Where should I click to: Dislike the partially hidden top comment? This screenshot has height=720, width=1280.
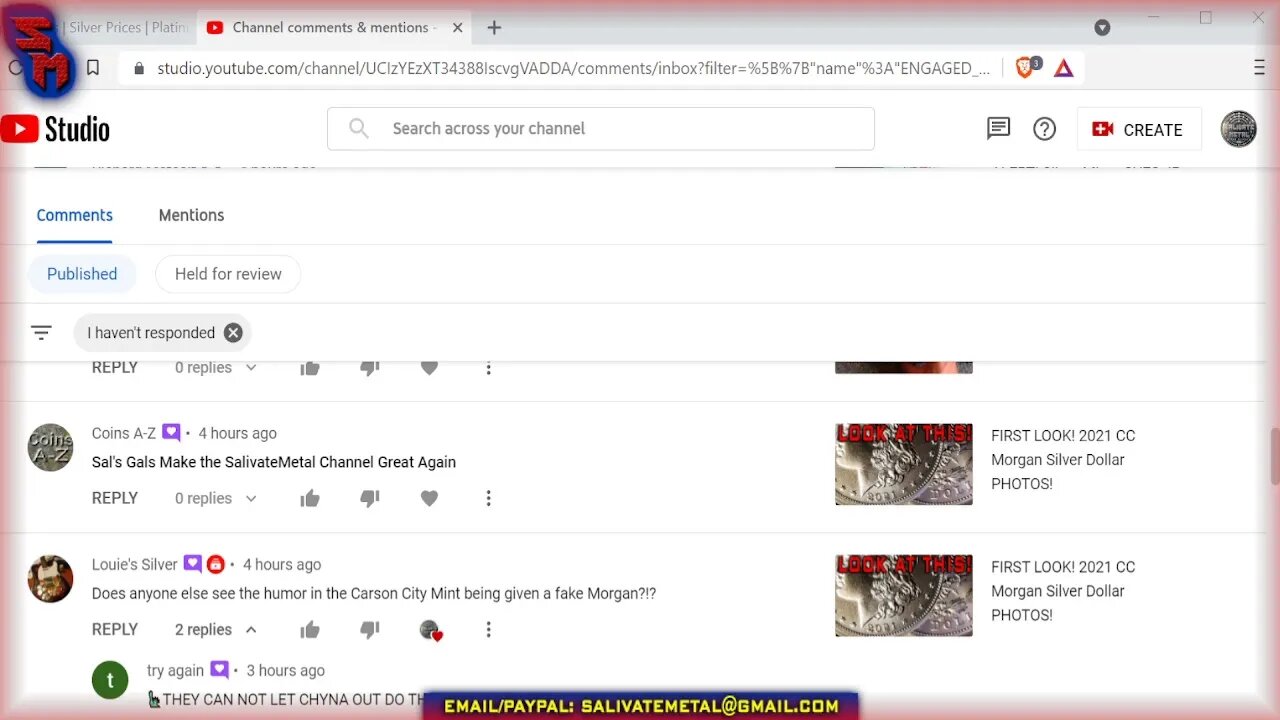tap(370, 368)
